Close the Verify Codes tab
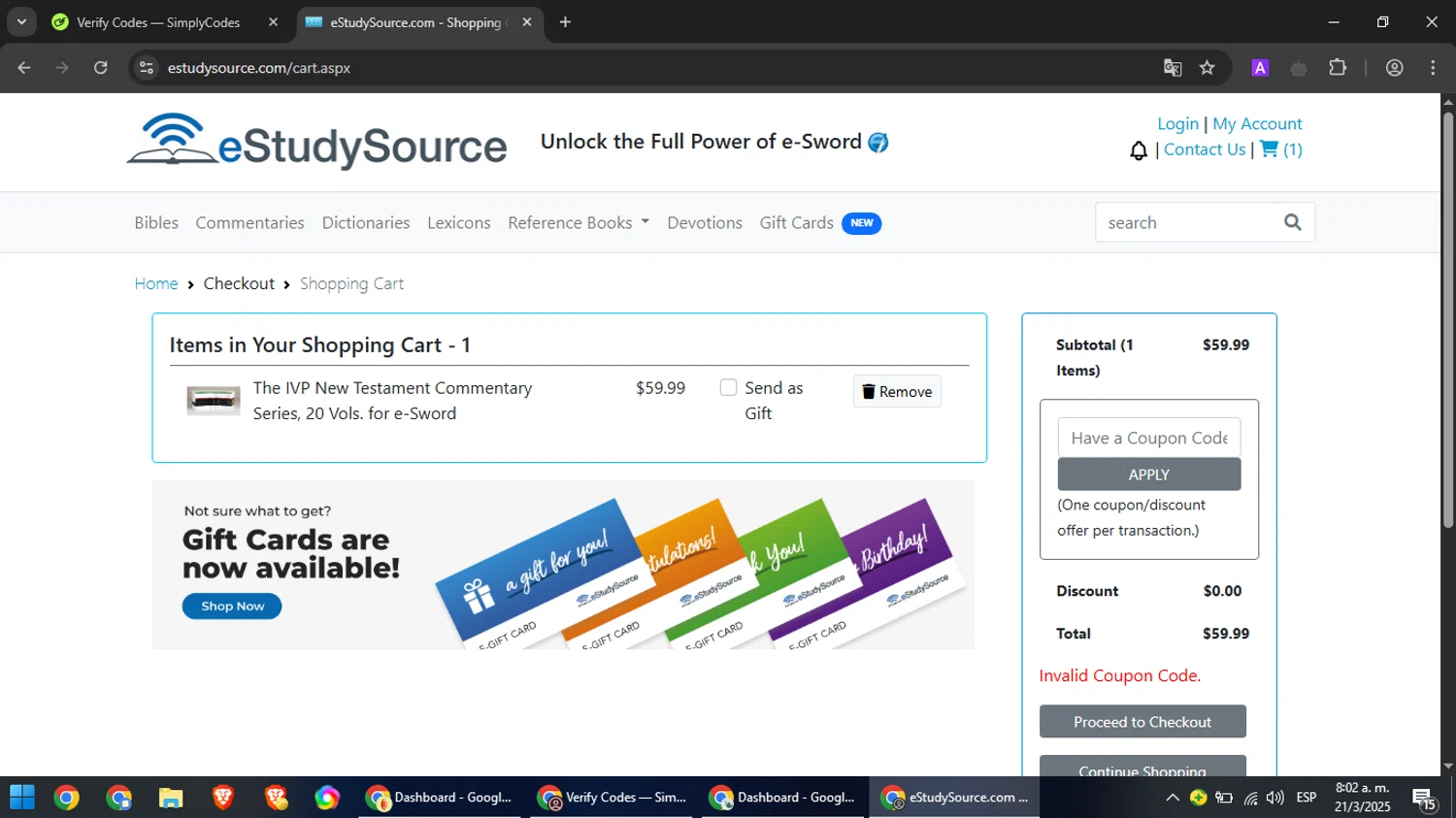This screenshot has height=818, width=1456. pyautogui.click(x=274, y=22)
